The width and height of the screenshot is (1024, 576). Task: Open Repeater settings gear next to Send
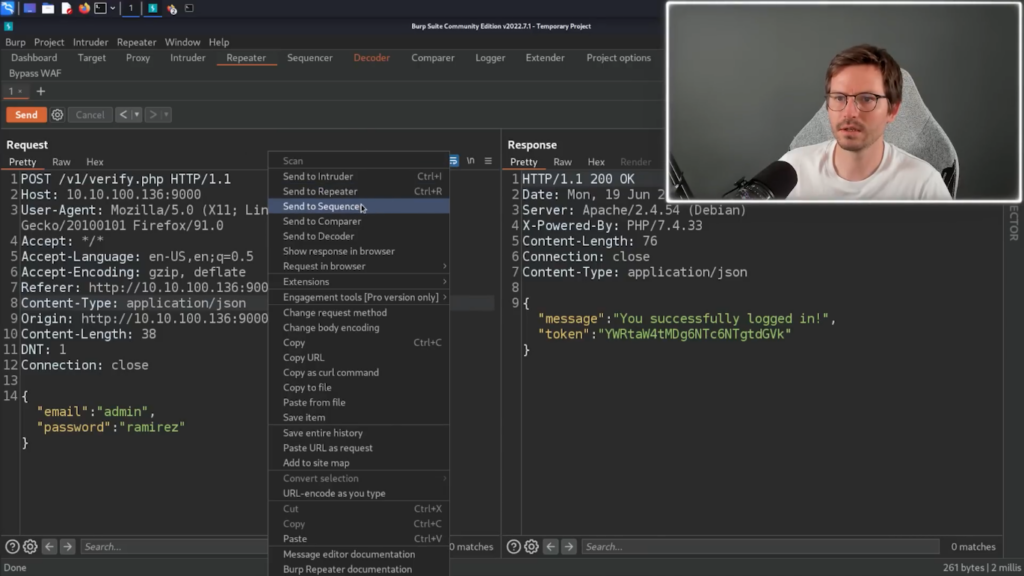click(57, 115)
